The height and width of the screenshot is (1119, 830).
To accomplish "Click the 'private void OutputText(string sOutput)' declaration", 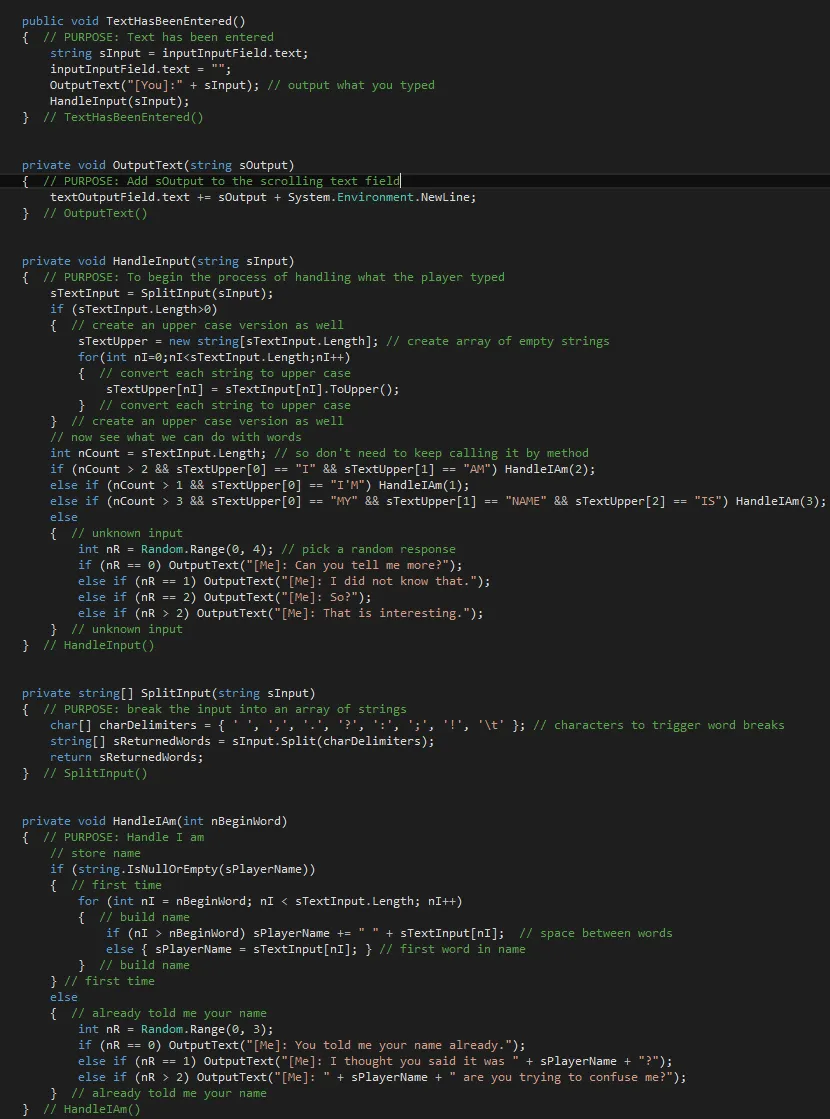I will pyautogui.click(x=158, y=165).
